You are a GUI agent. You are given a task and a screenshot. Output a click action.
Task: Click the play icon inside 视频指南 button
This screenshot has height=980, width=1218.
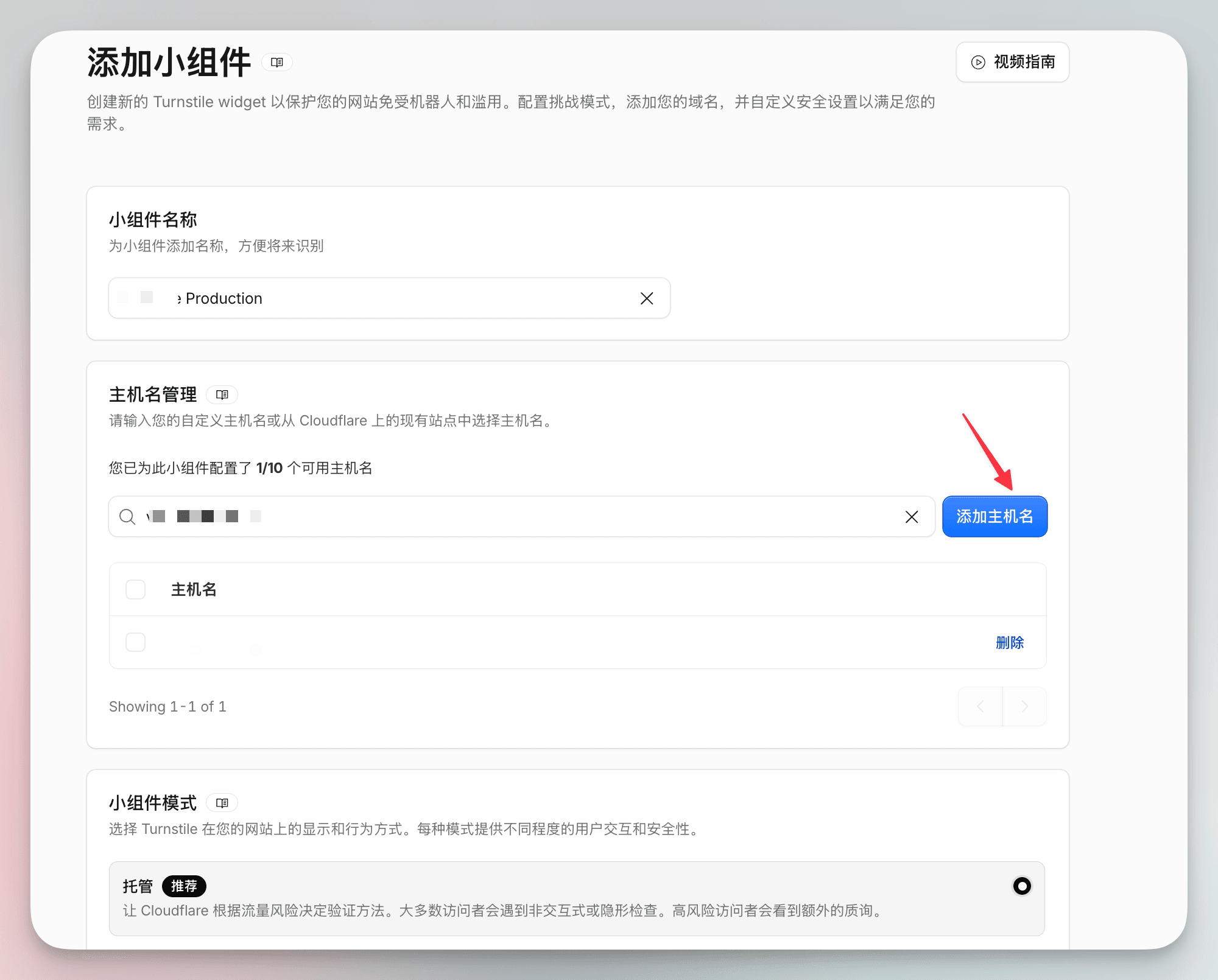978,62
